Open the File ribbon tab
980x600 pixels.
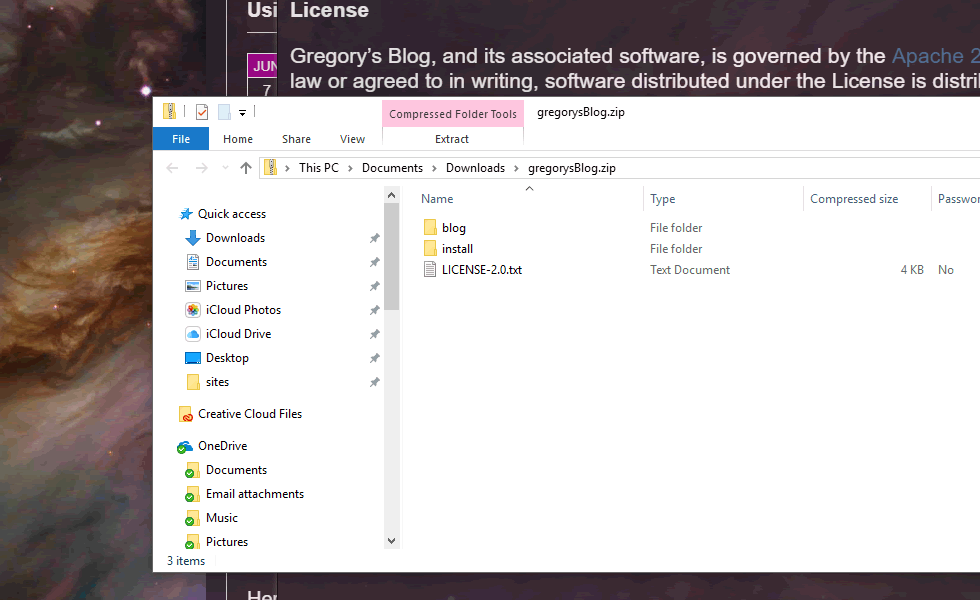(181, 139)
